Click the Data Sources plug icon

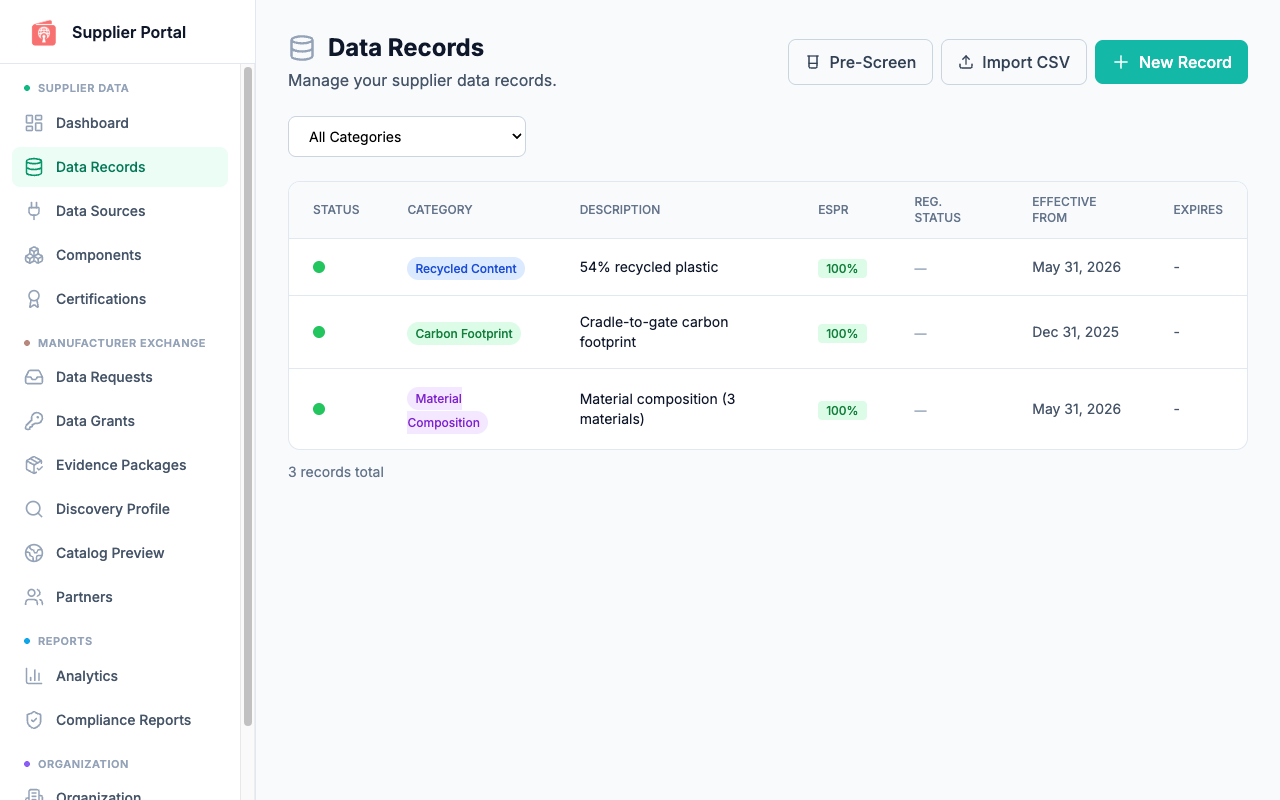coord(34,211)
